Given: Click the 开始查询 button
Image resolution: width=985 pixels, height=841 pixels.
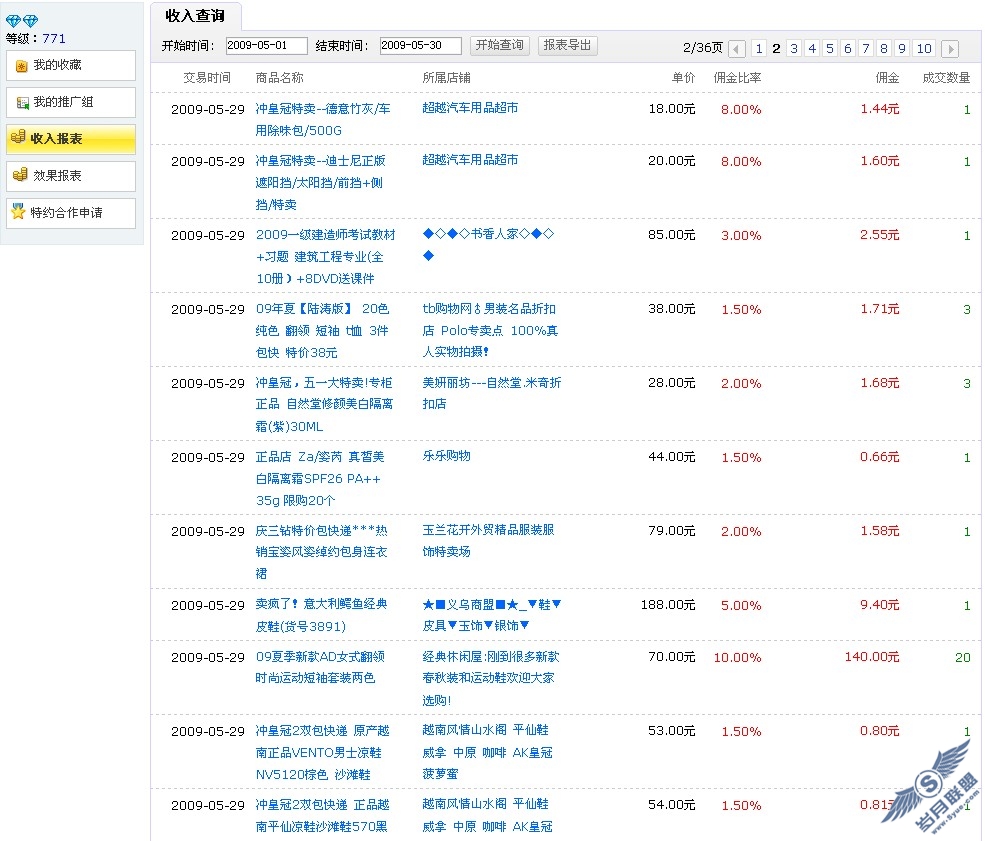Looking at the screenshot, I should pos(500,46).
